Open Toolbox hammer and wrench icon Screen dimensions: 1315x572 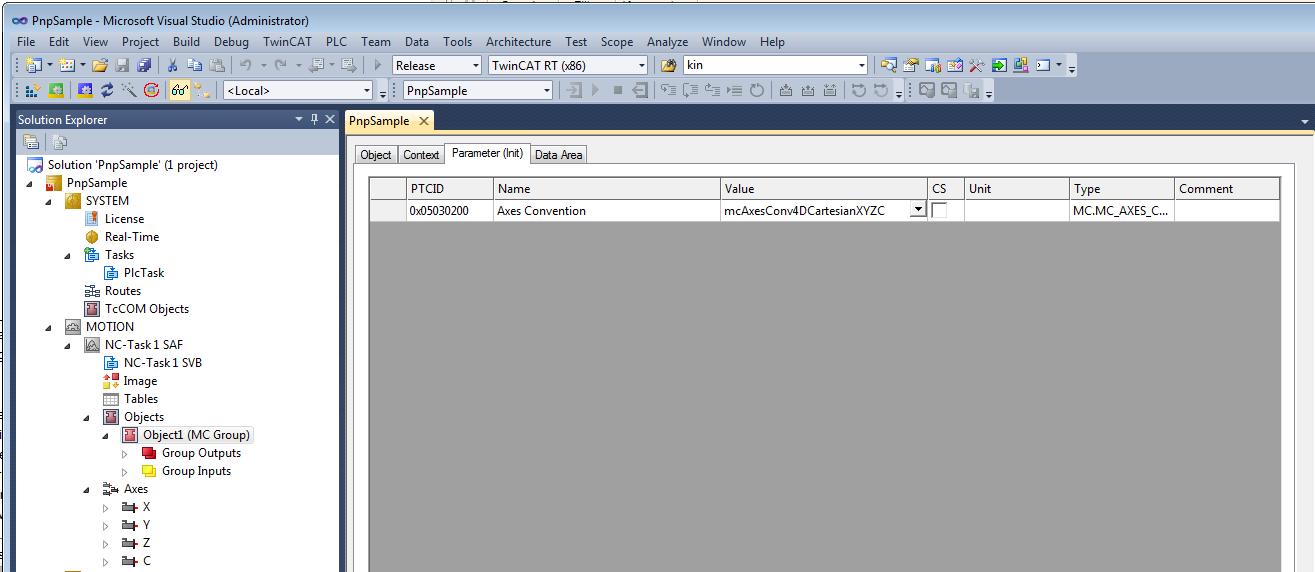point(975,65)
